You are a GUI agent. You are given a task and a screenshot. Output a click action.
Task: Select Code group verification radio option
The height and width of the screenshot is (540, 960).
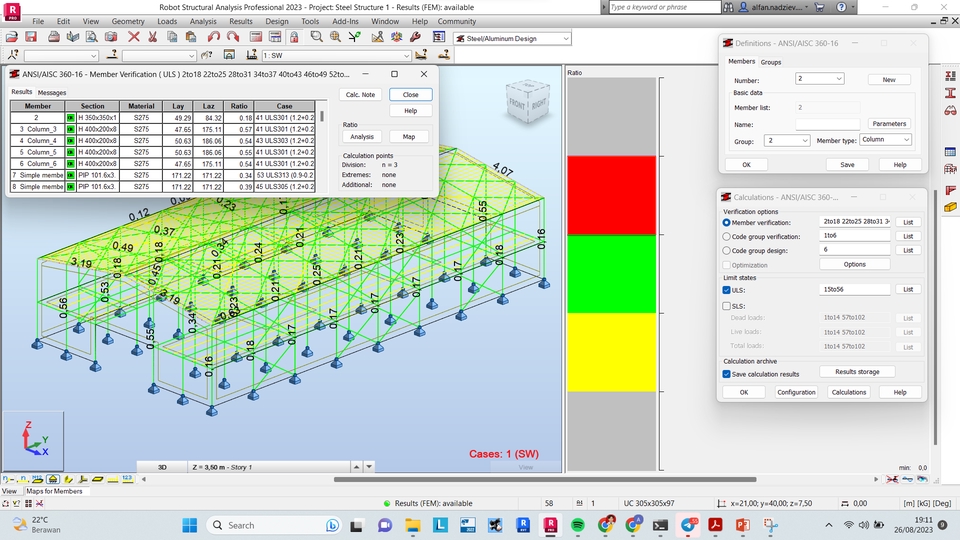[727, 236]
